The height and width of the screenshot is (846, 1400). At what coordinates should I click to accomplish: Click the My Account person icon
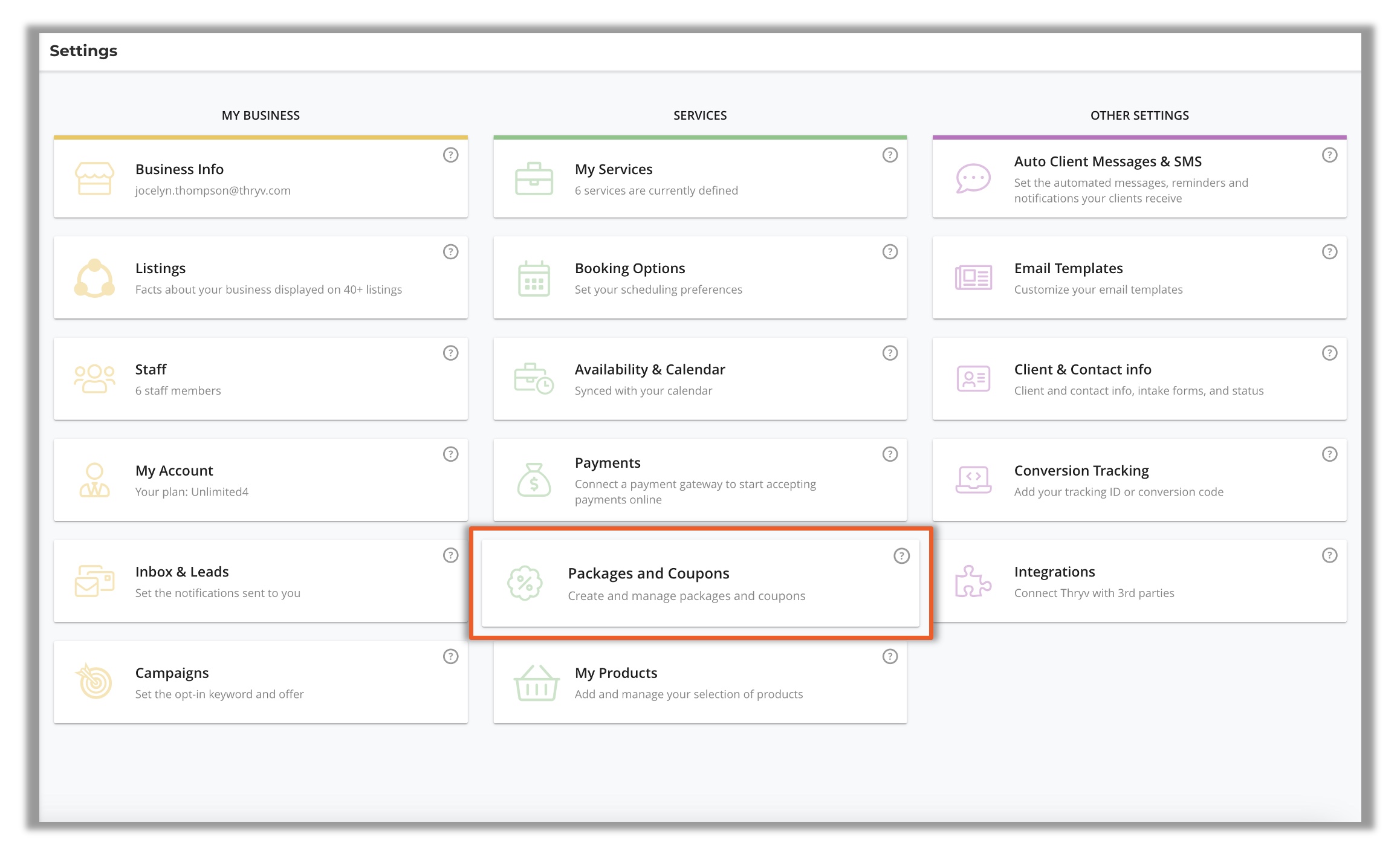(x=94, y=480)
